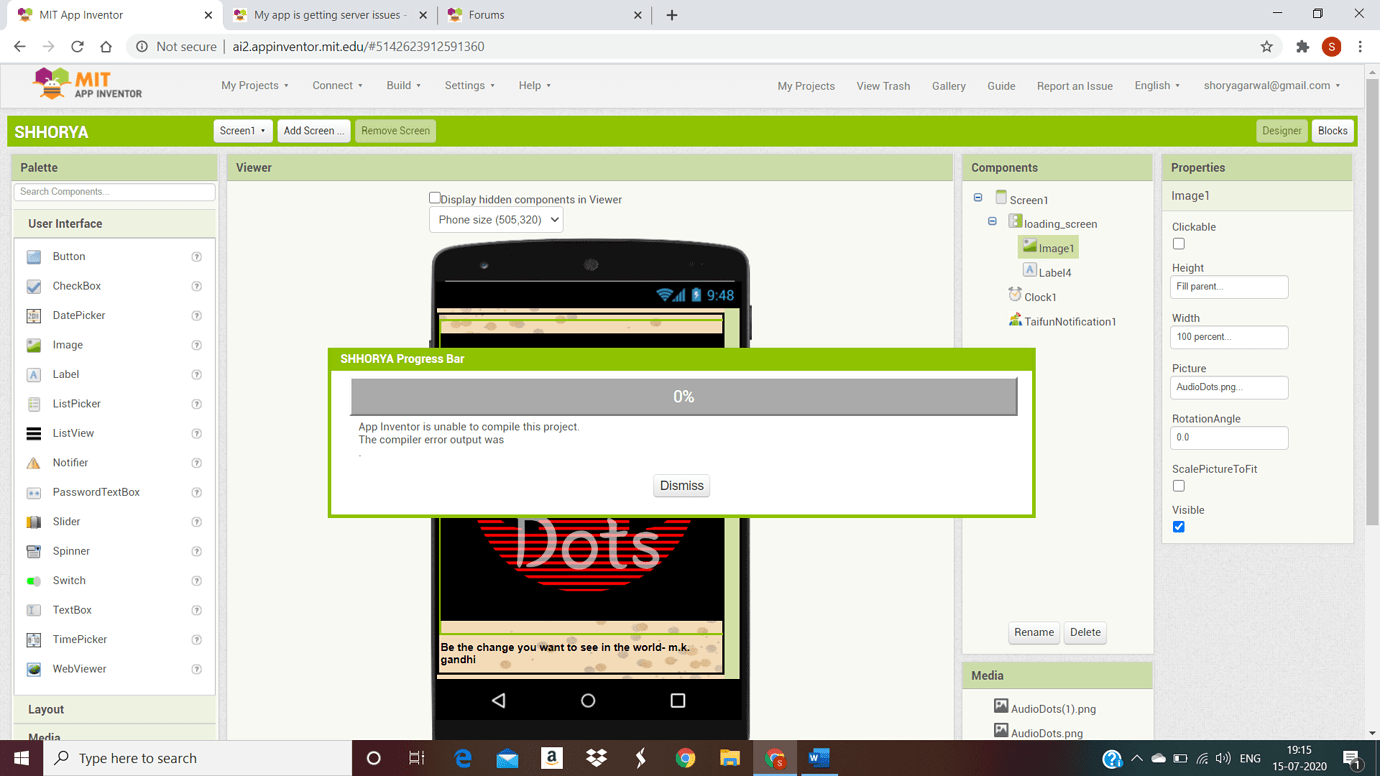The image size is (1380, 776).
Task: Select Clock1 in the Components tree
Action: point(1040,296)
